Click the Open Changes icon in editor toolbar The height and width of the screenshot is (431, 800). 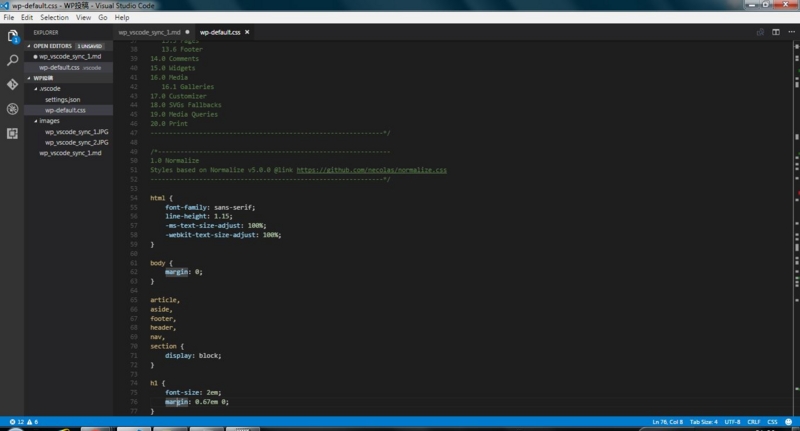(760, 32)
